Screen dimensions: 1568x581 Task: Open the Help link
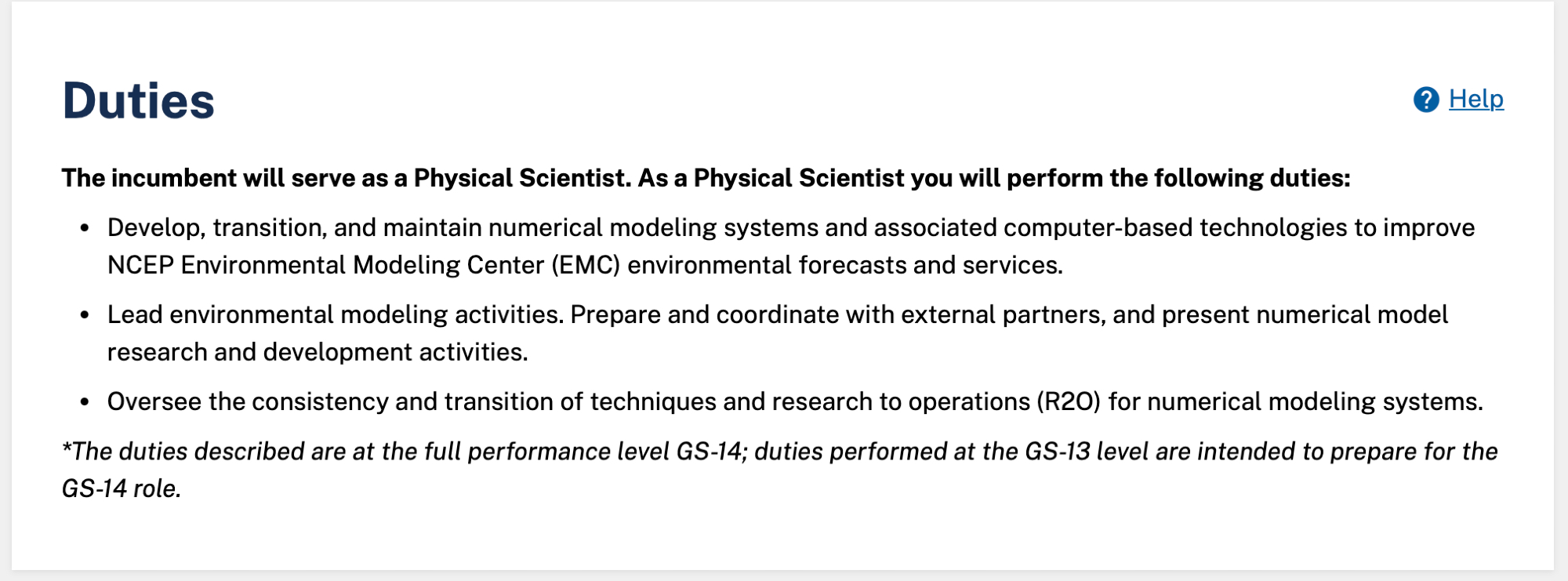(1475, 99)
